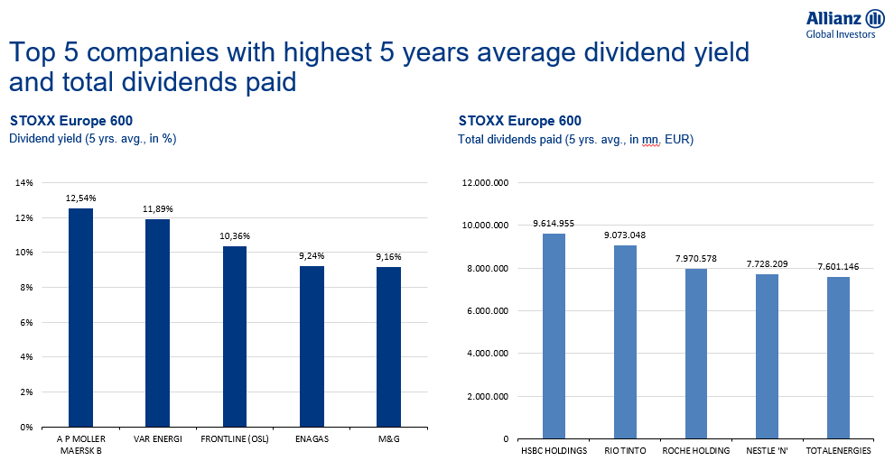Click the right STOXX Europe 600 heading
Screen dimensions: 894x470
pos(520,120)
